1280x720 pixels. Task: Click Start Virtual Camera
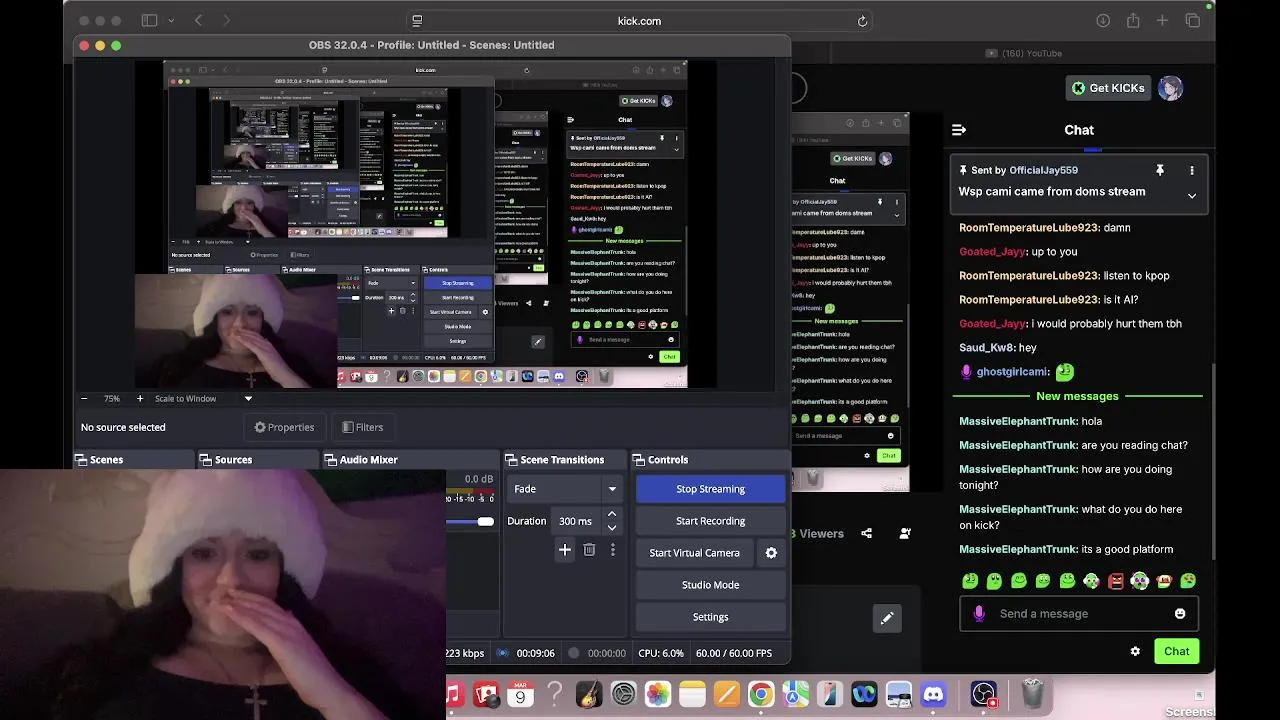695,553
